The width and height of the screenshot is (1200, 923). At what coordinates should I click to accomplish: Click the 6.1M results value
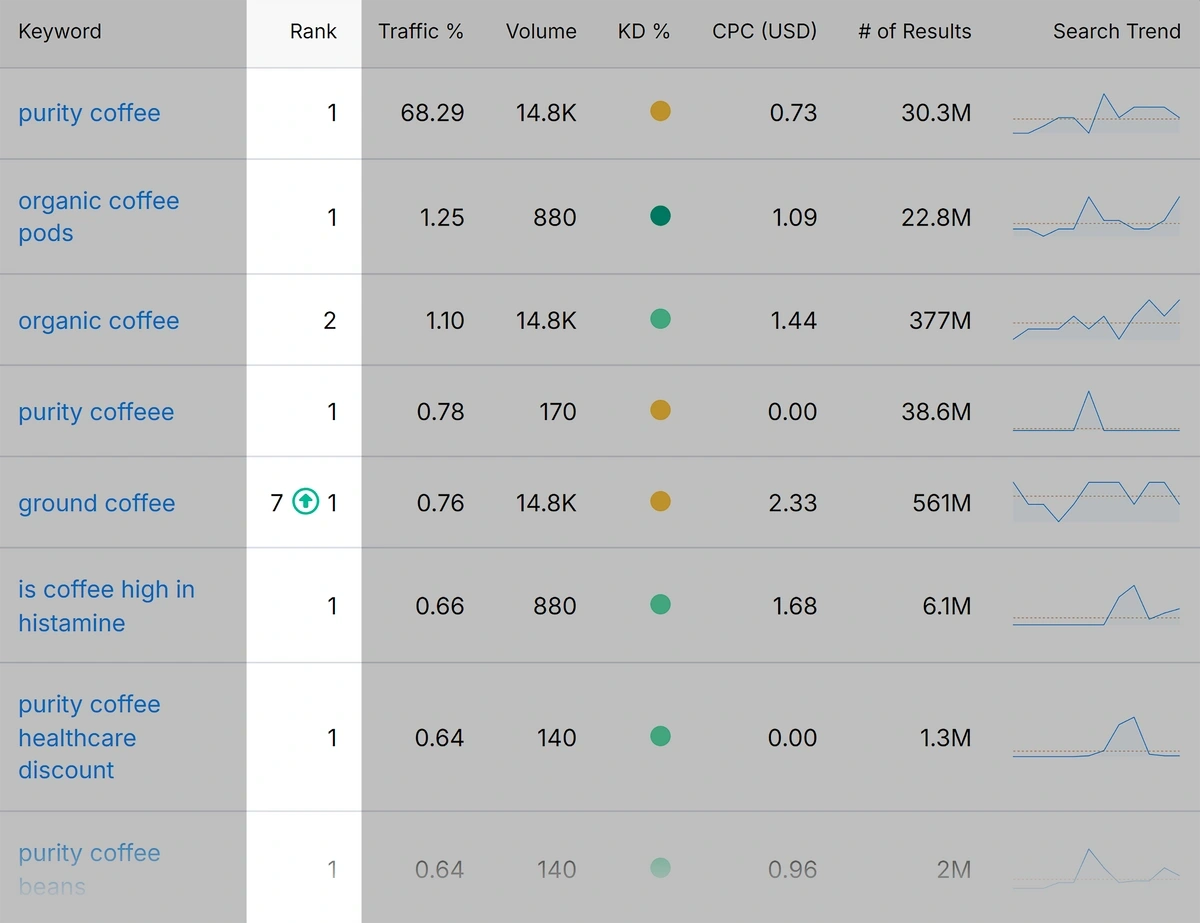tap(945, 606)
